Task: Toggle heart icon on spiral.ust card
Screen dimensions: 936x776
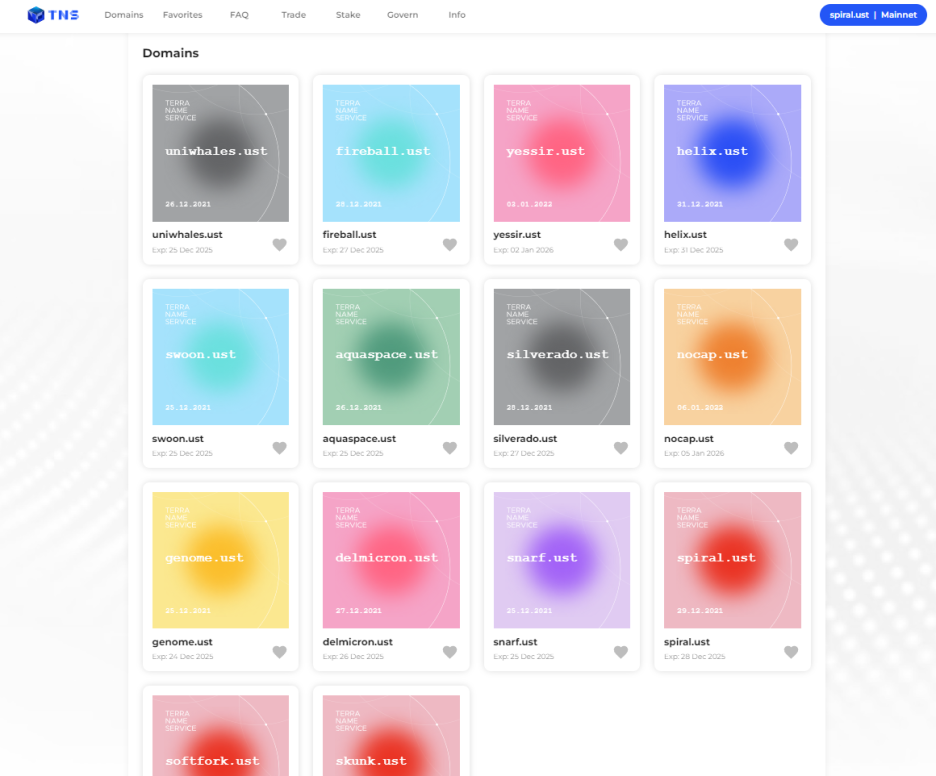Action: pos(791,652)
